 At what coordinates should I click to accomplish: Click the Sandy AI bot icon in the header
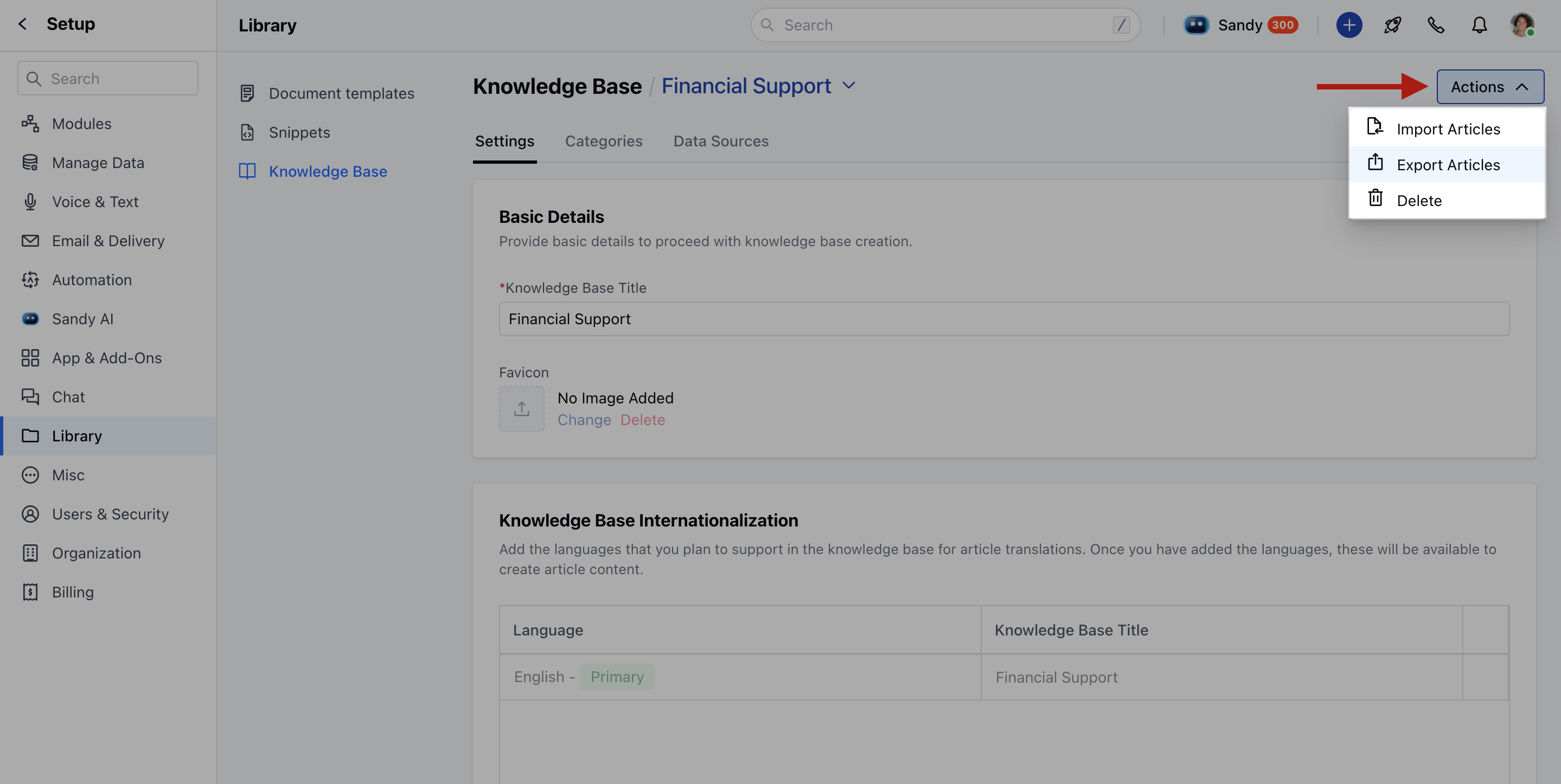[1196, 25]
